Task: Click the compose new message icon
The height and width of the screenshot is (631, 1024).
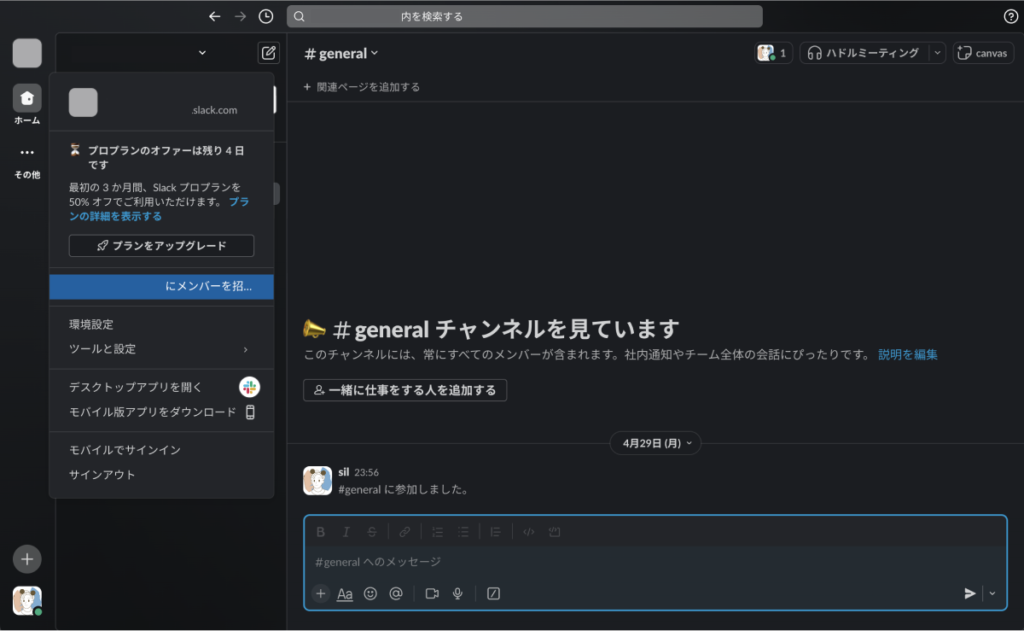Action: point(268,53)
